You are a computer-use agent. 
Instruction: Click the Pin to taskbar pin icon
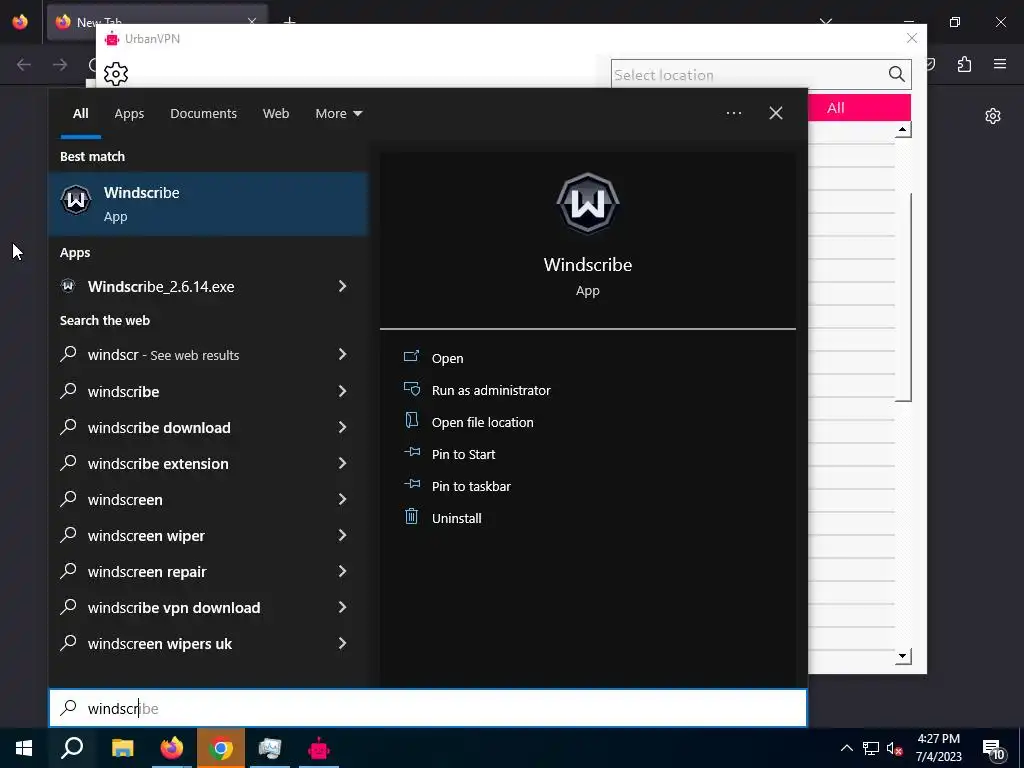(411, 484)
